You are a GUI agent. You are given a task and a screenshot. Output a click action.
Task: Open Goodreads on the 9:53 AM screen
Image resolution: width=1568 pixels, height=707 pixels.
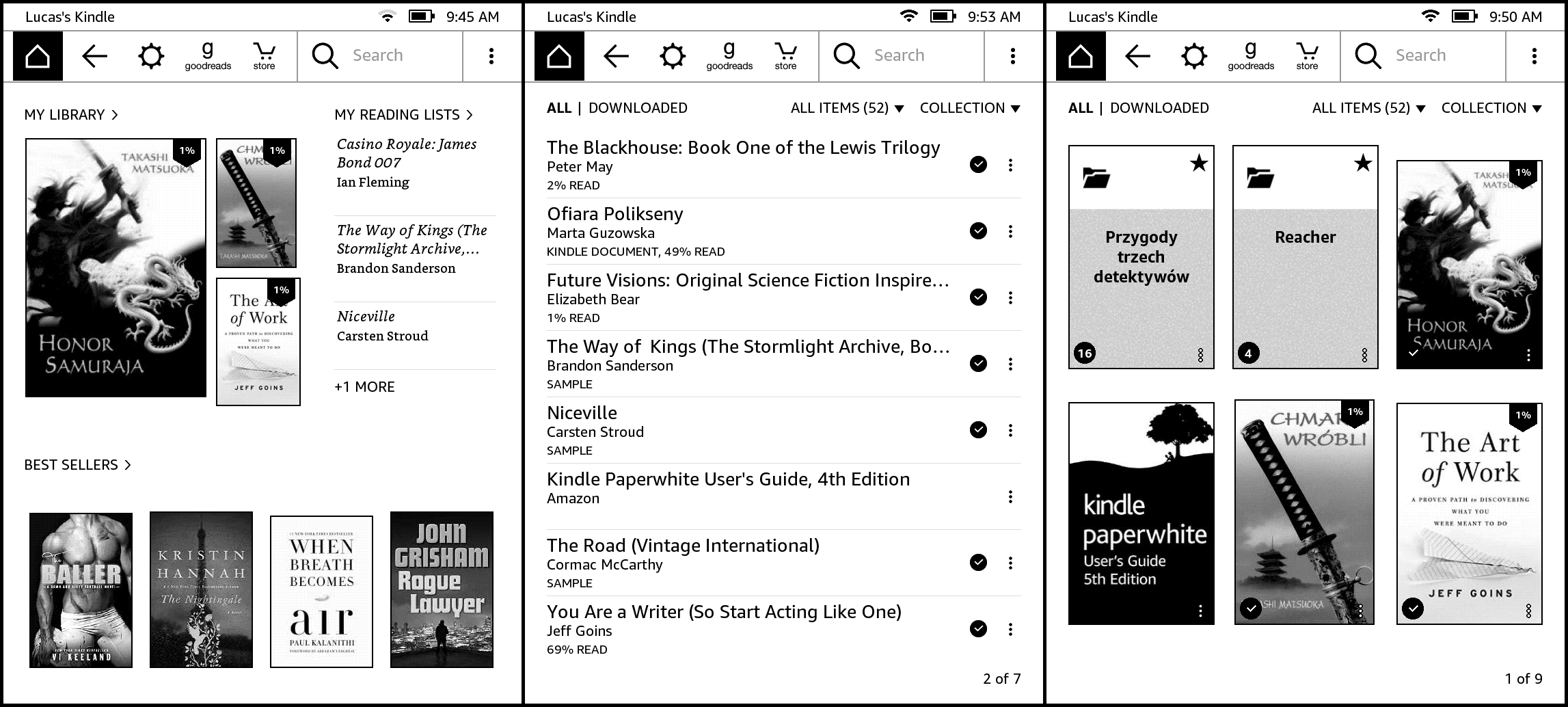point(729,56)
